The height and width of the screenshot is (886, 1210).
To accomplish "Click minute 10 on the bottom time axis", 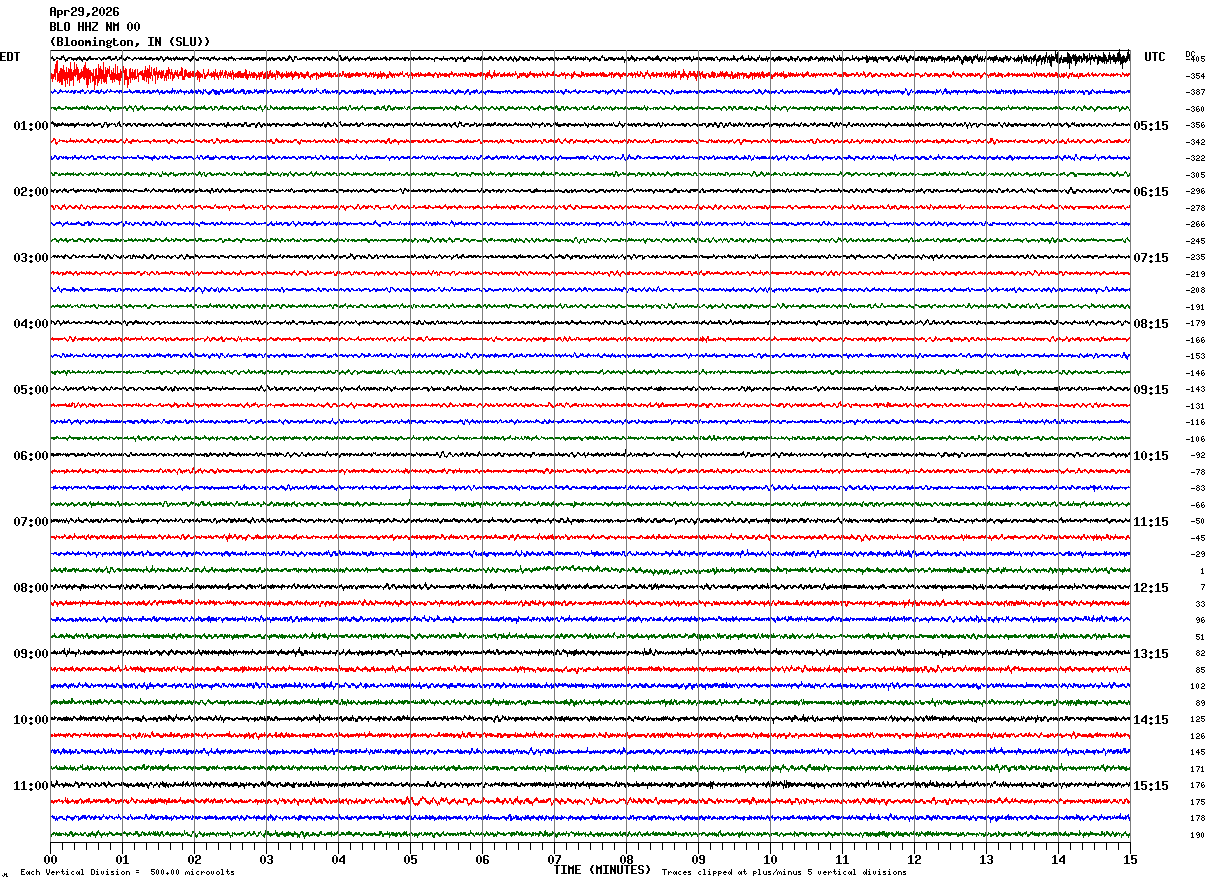I will click(x=770, y=859).
